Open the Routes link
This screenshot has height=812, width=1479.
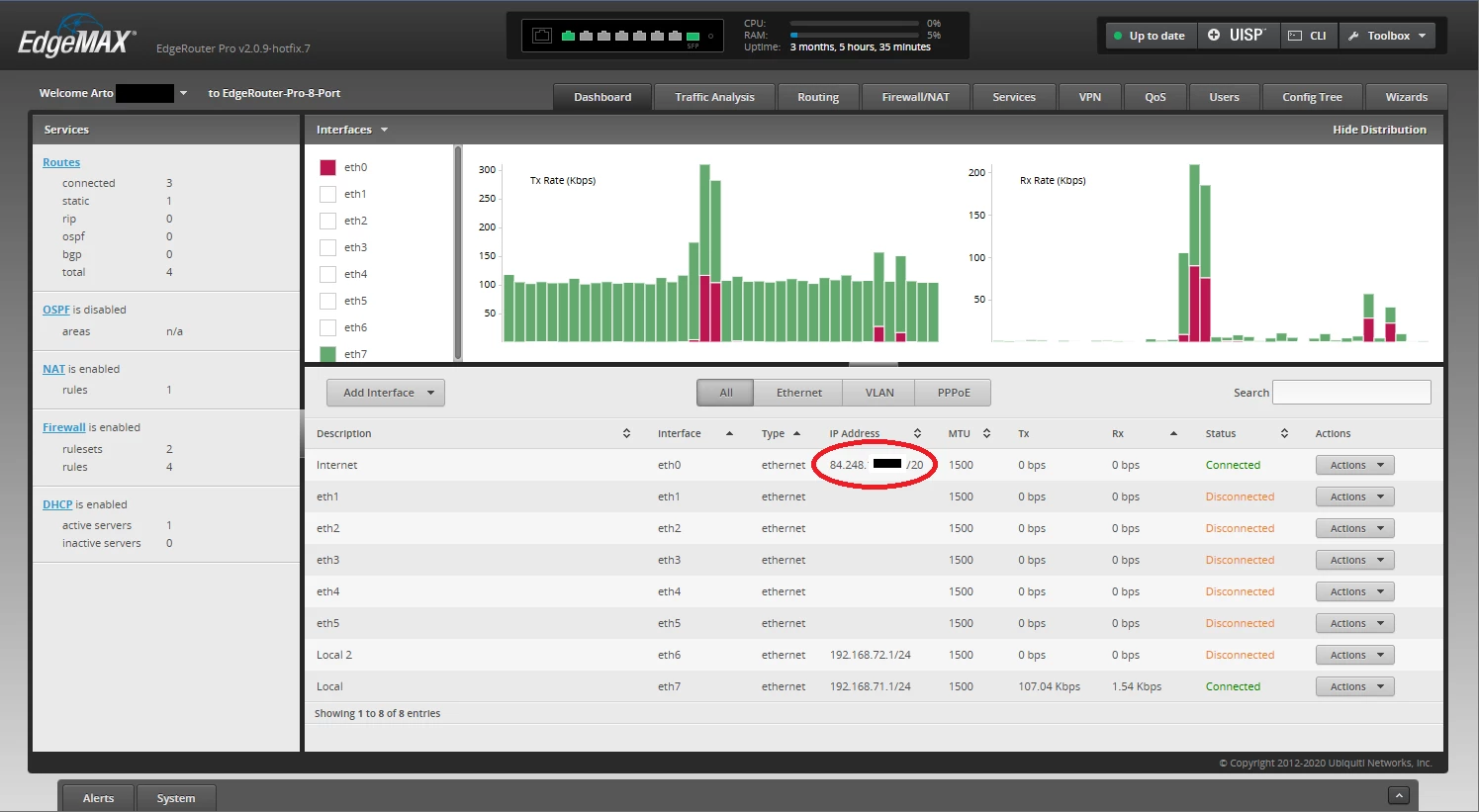tap(61, 162)
